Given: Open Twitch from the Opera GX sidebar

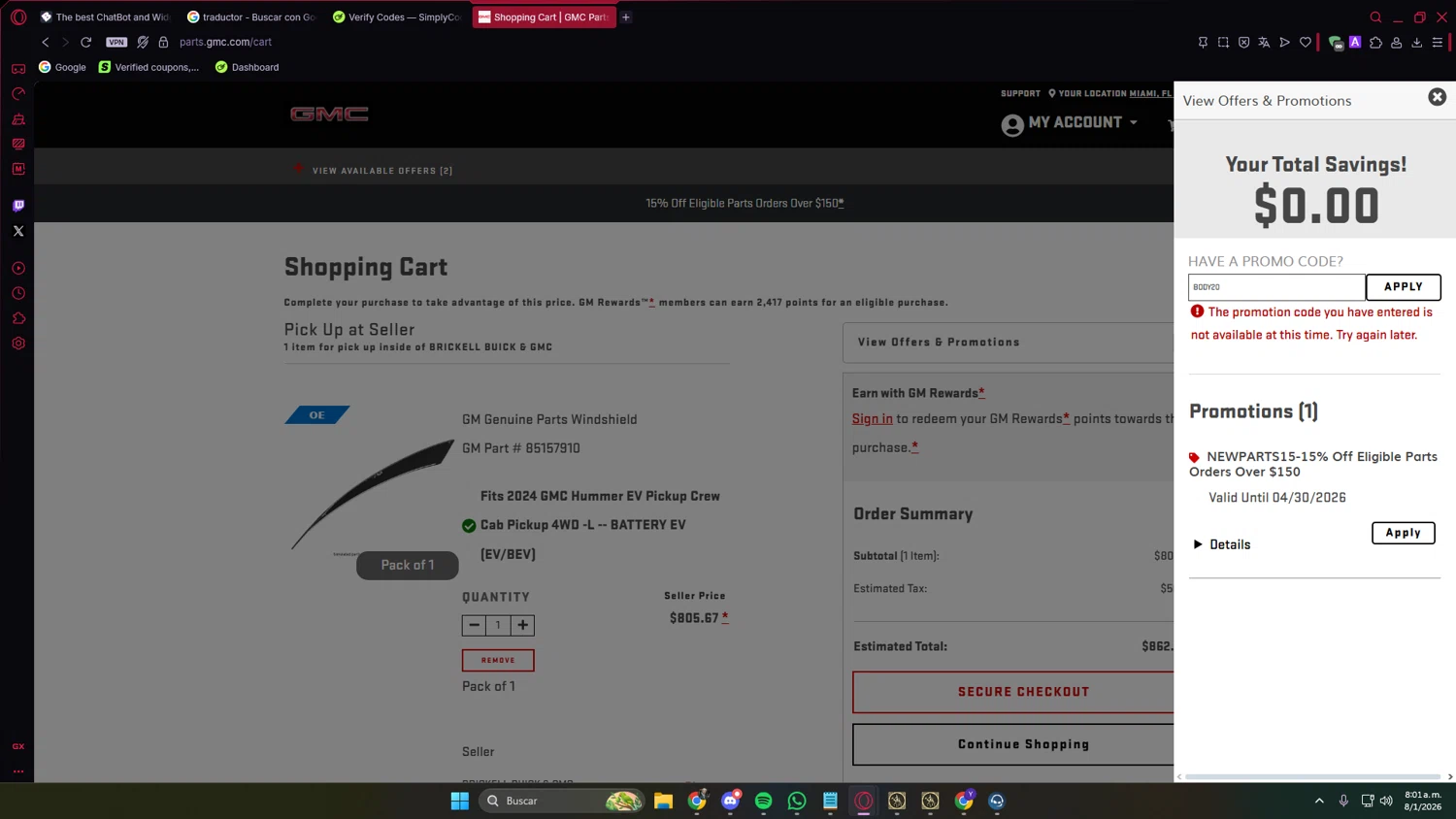Looking at the screenshot, I should tap(18, 206).
